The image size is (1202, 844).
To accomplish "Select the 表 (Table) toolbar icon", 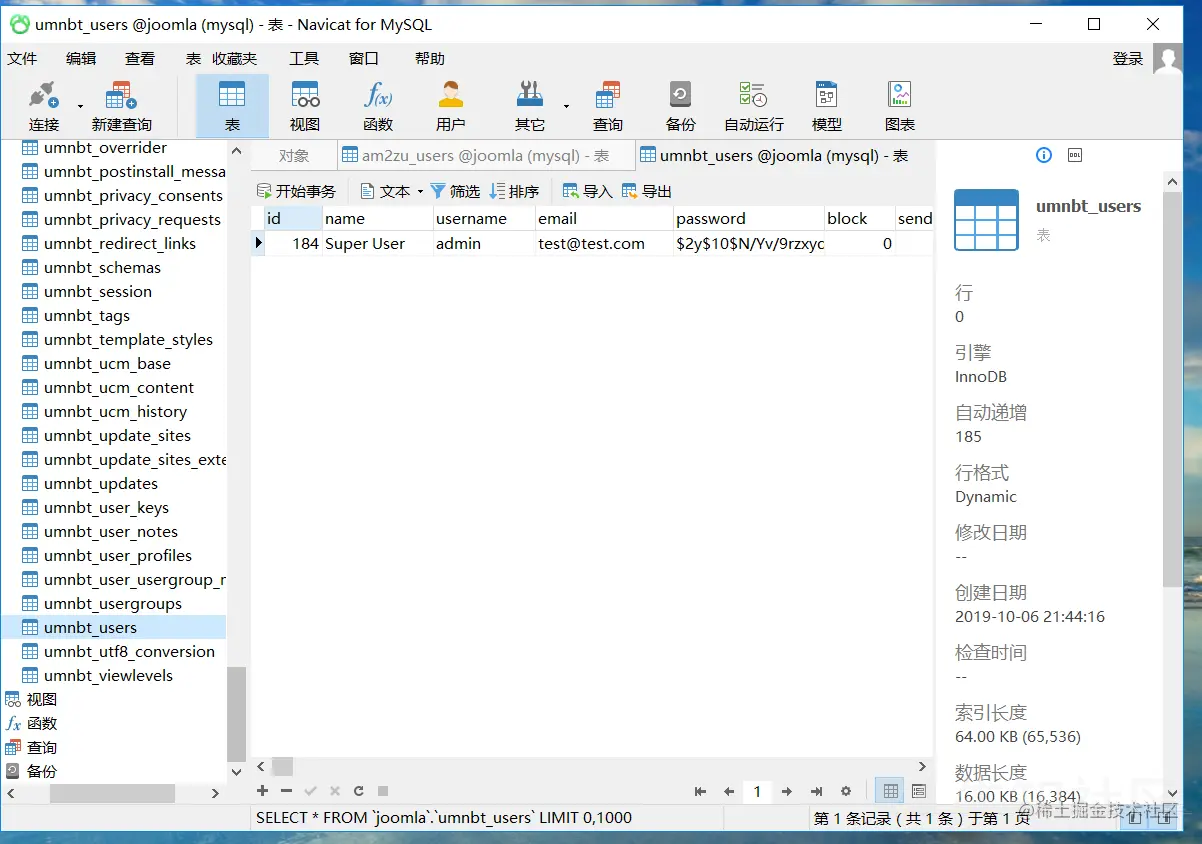I will coord(232,106).
